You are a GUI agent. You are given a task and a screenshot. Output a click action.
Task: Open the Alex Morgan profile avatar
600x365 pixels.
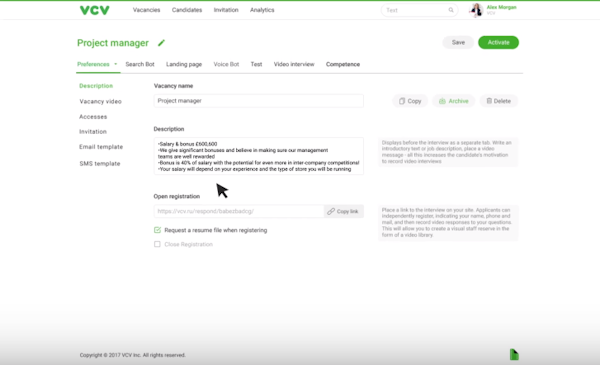pos(476,10)
